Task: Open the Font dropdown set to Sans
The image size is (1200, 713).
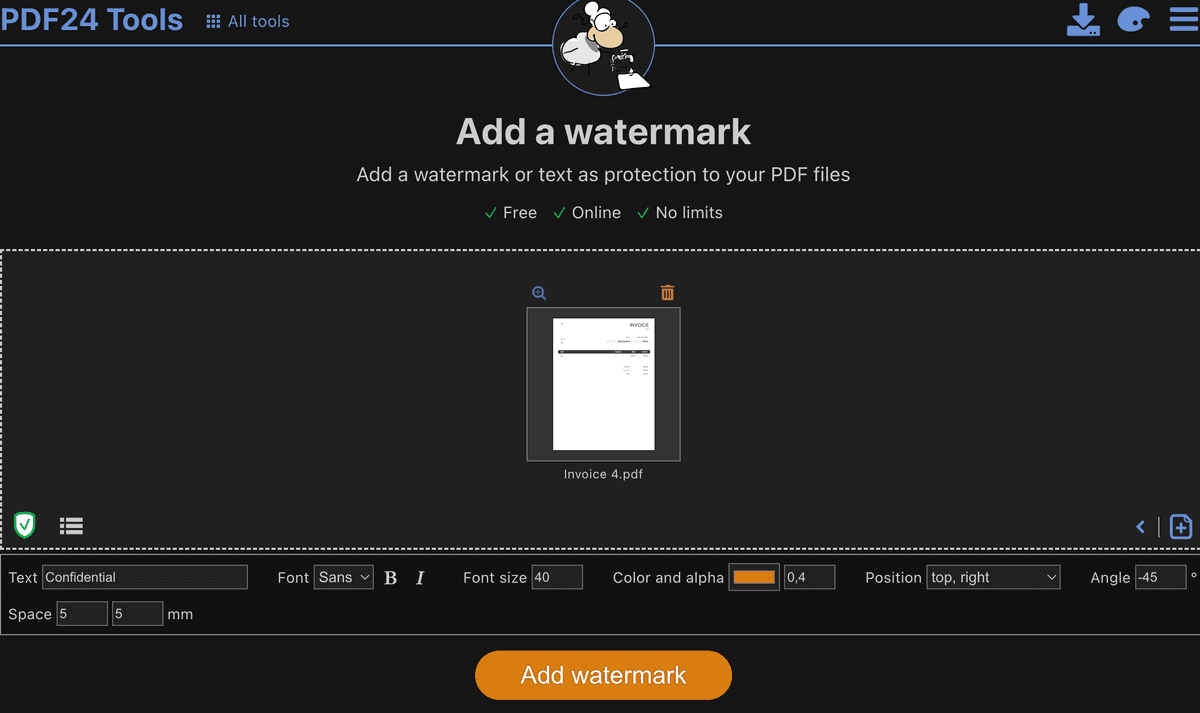Action: tap(343, 577)
